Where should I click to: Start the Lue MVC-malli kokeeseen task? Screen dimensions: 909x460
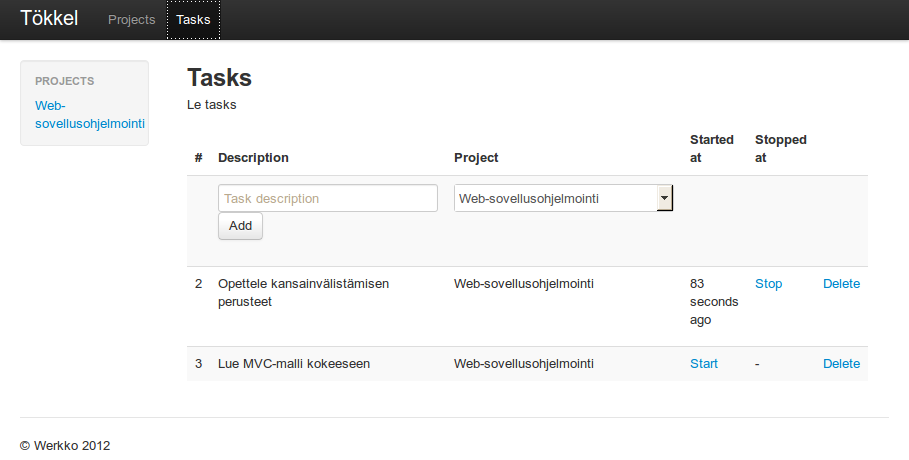click(x=704, y=364)
